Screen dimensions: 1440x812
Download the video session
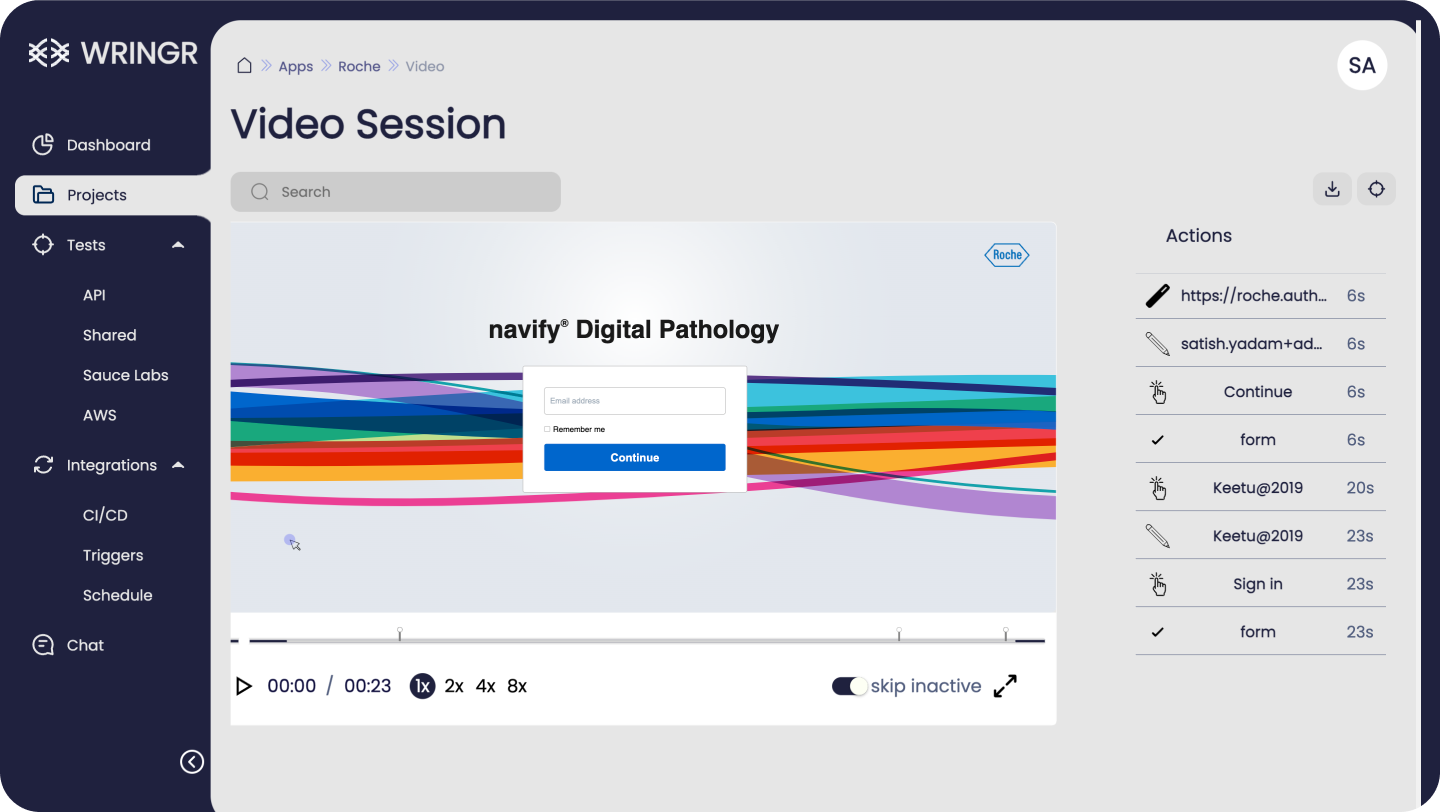tap(1332, 189)
